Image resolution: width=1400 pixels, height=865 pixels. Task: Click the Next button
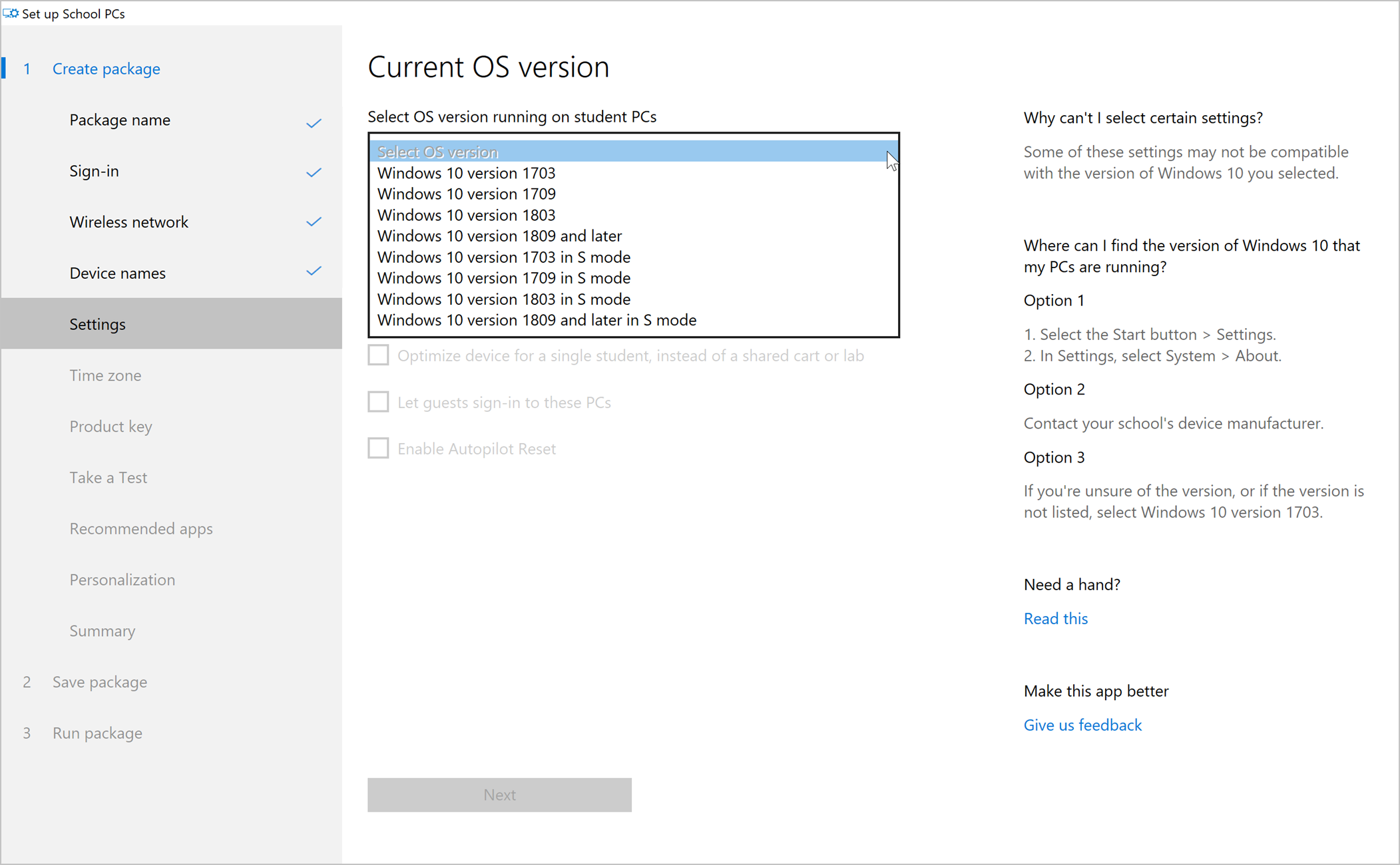coord(499,795)
